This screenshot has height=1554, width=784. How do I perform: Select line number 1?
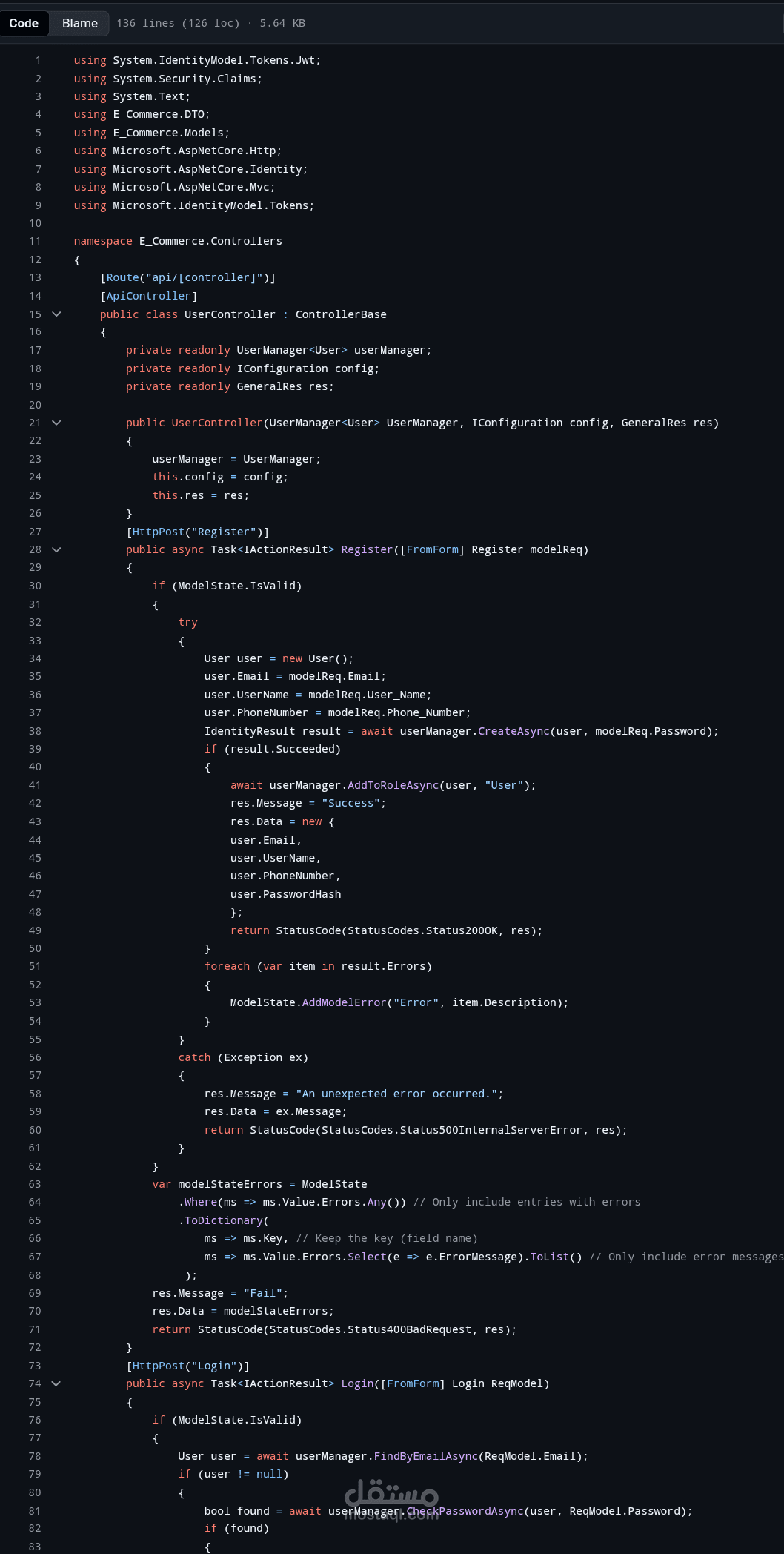pos(38,60)
